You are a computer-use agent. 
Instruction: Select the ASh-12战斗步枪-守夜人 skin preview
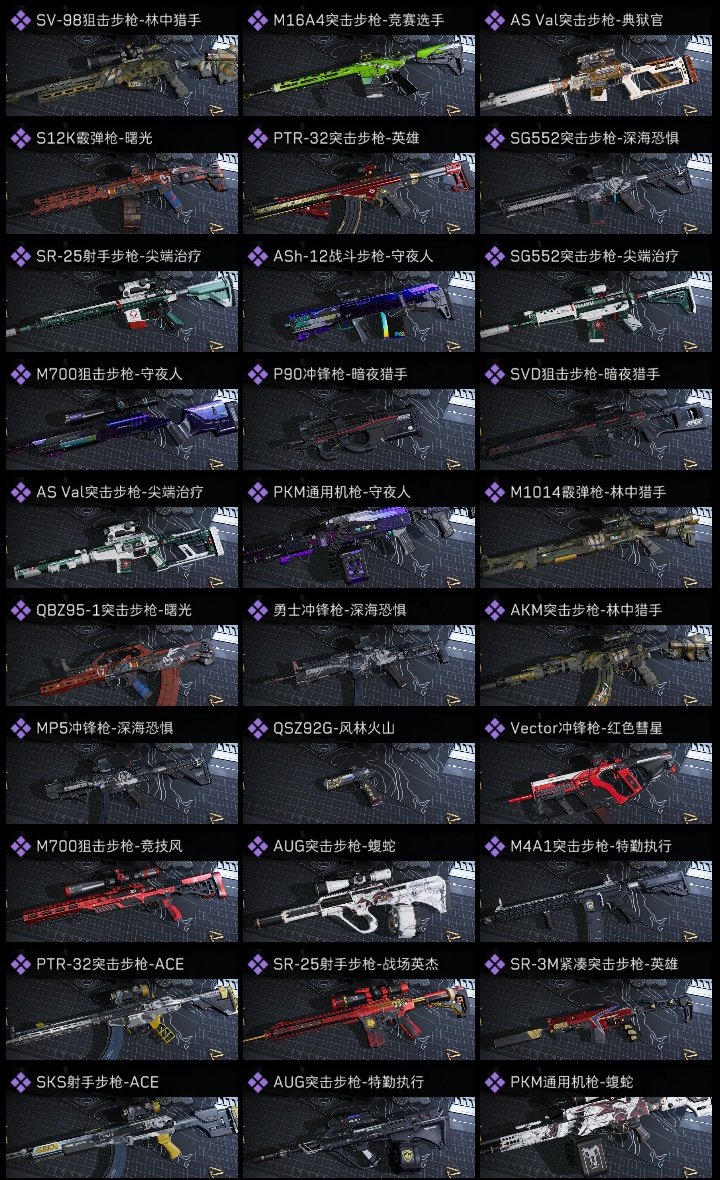point(359,312)
